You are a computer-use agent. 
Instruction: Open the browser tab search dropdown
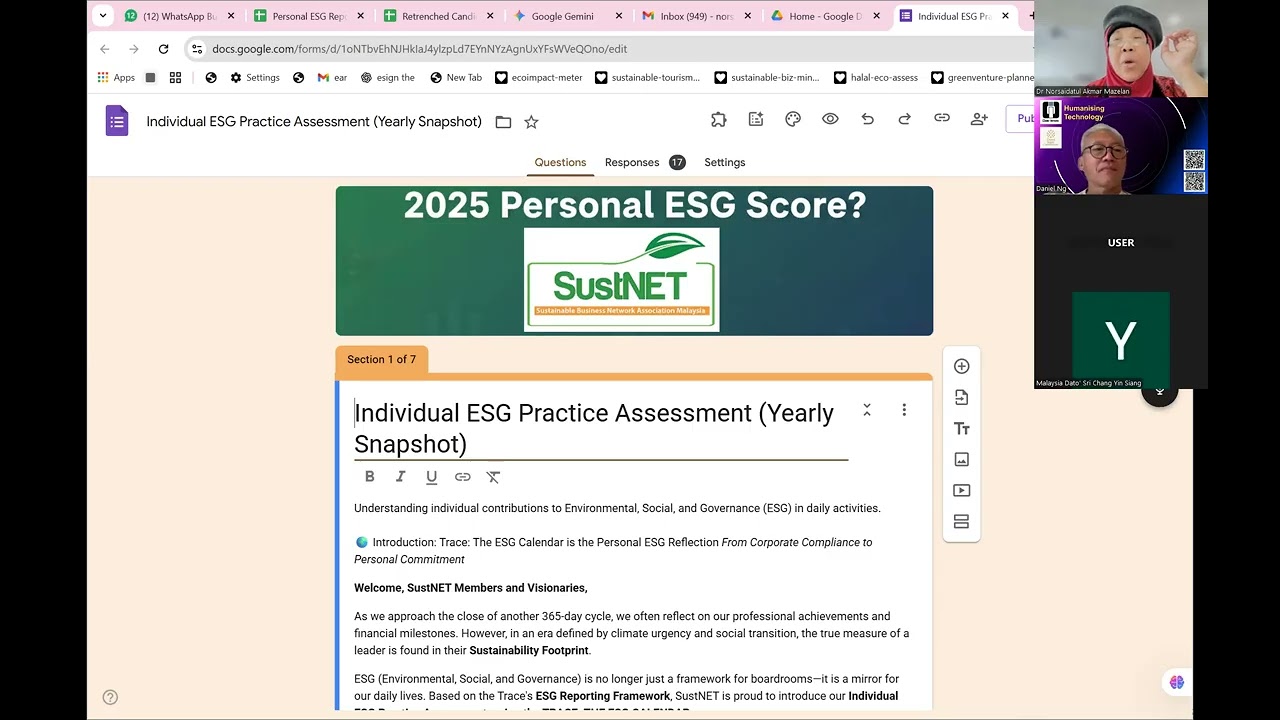click(x=102, y=16)
